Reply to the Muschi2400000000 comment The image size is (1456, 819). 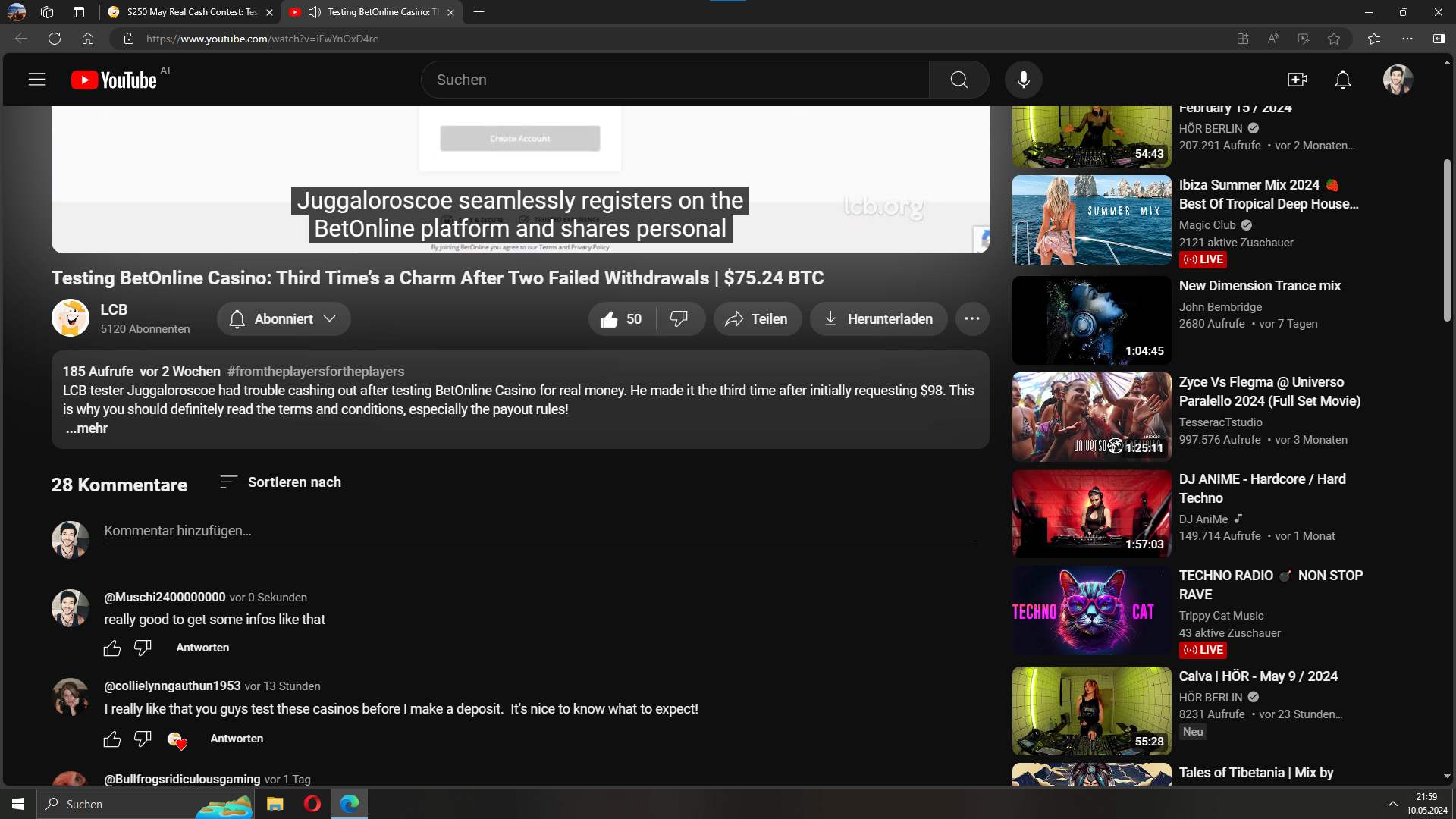202,648
